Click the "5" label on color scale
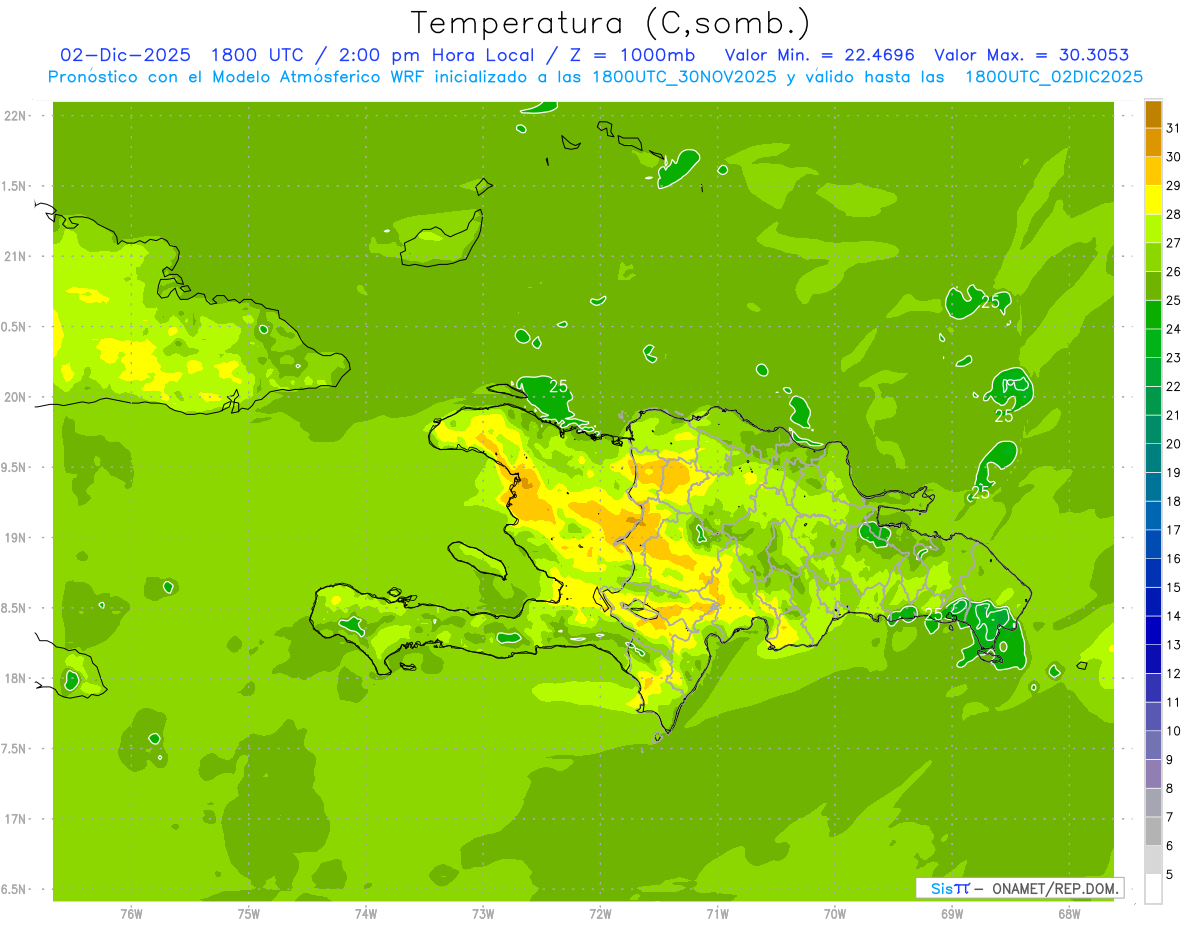This screenshot has width=1200, height=927. point(1169,874)
